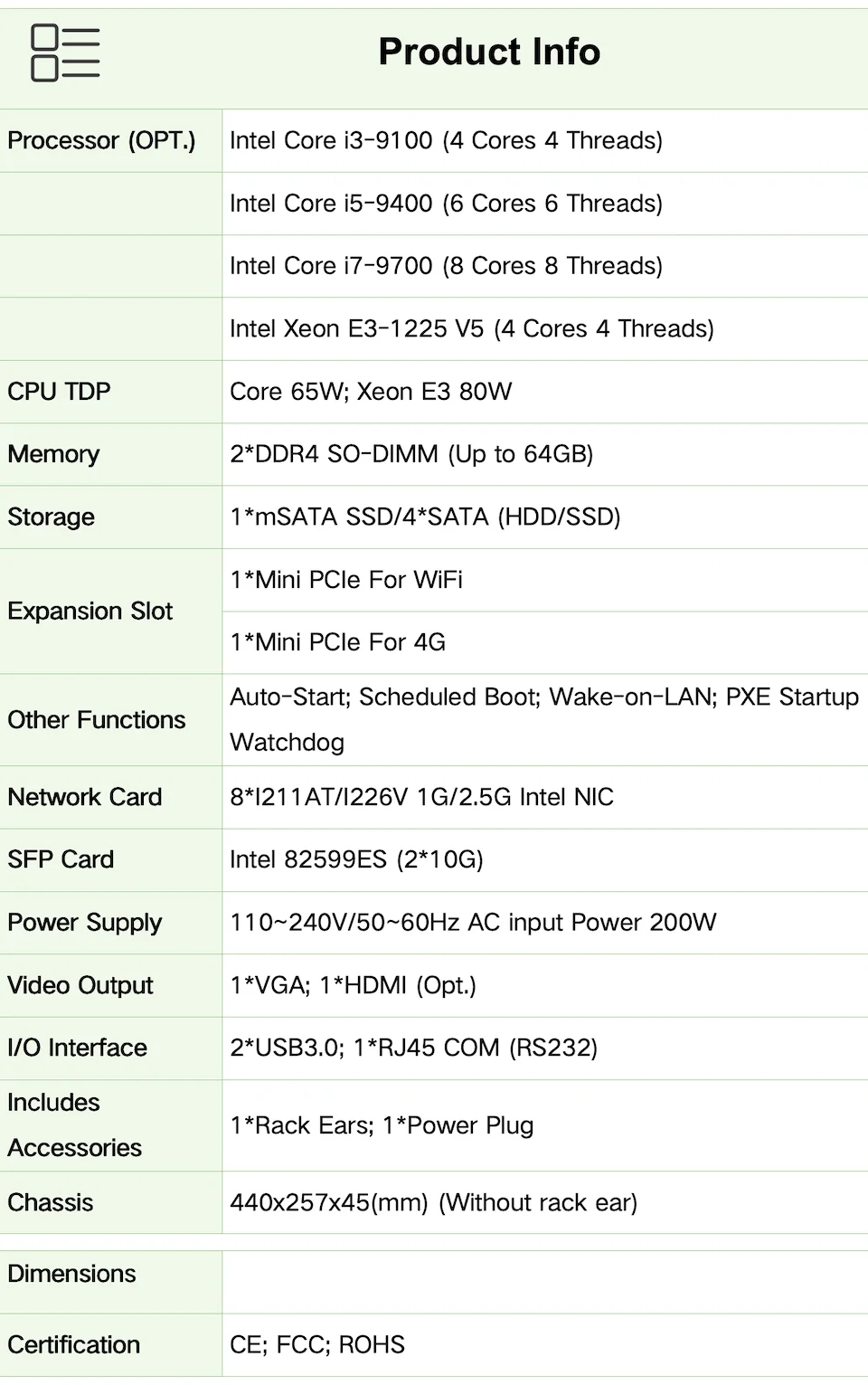Select the Intel Core i7-9700 processor entry
Screen dimensions: 868x1385
click(x=446, y=266)
